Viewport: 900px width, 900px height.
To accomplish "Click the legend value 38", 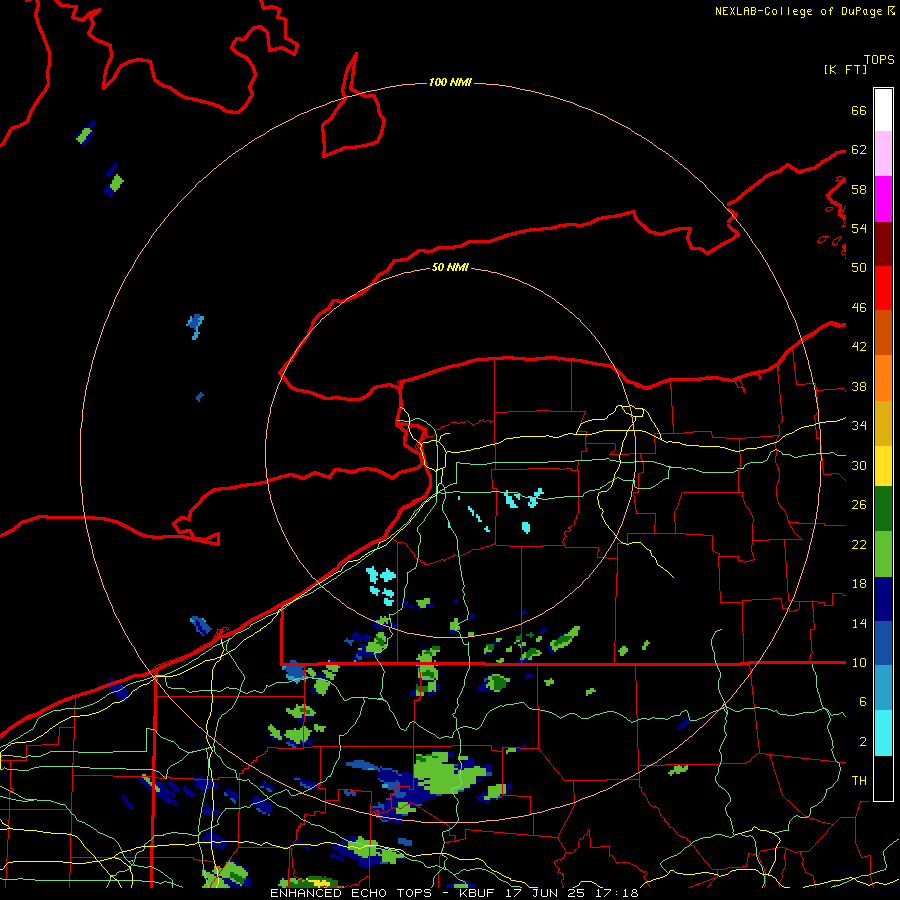I will click(x=859, y=386).
